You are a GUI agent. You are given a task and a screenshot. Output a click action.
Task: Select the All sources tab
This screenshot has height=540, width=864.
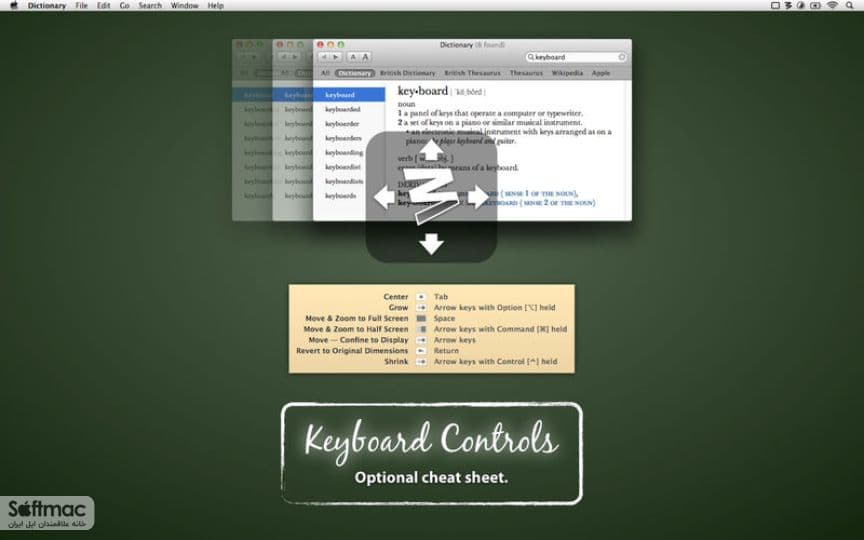(325, 73)
